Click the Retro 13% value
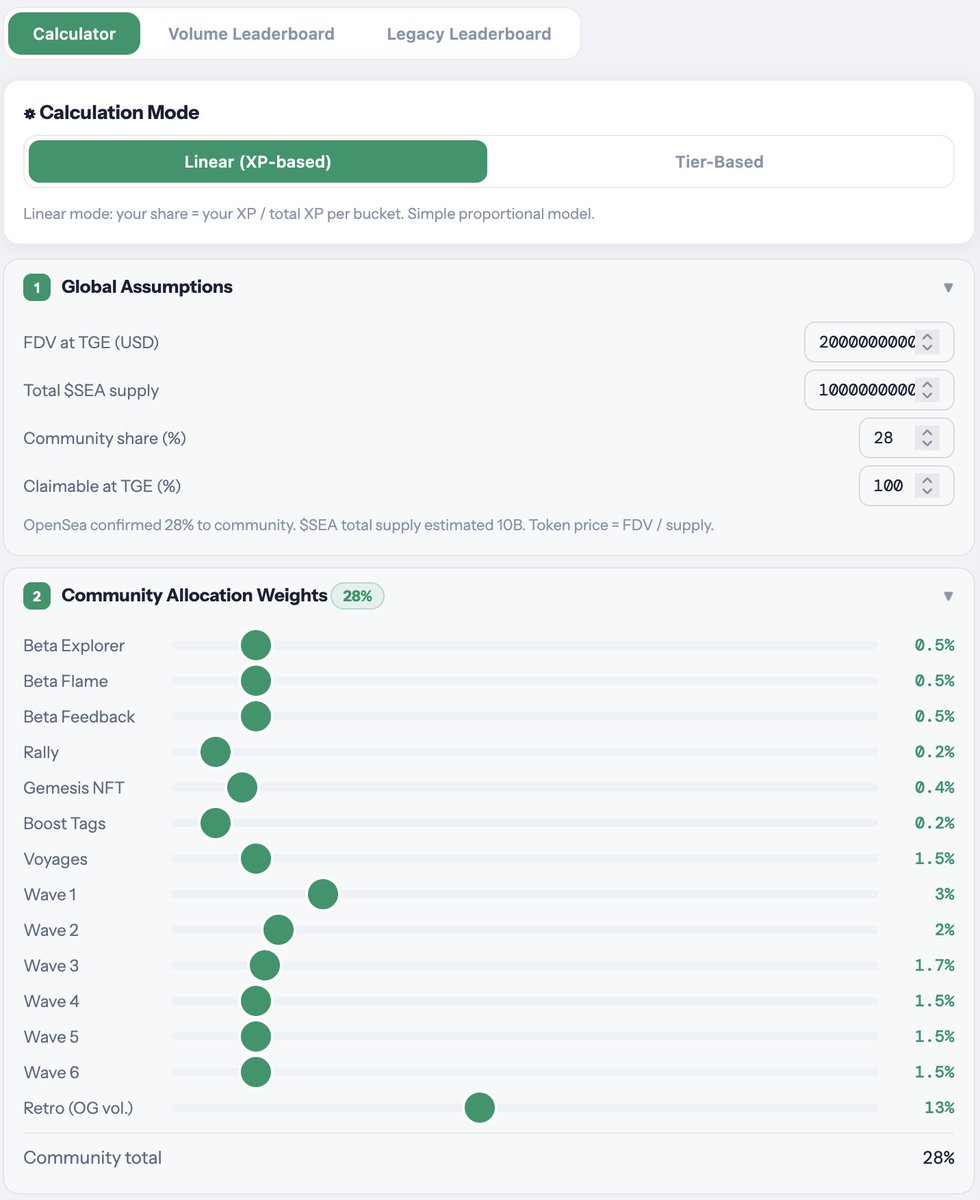 [x=939, y=1108]
